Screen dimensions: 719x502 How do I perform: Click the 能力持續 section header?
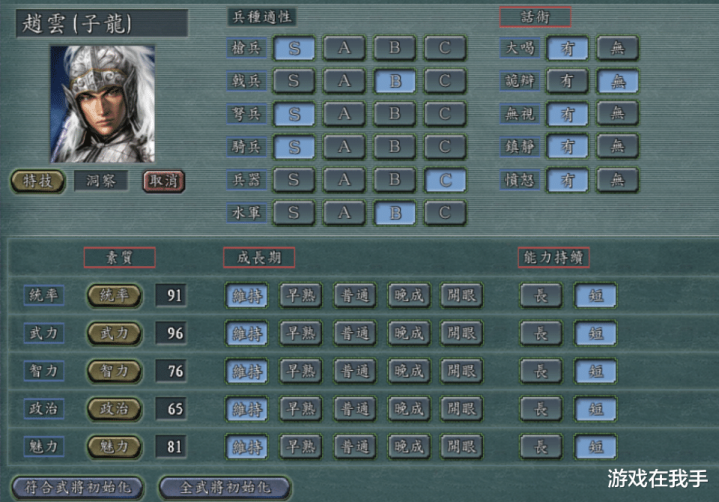pyautogui.click(x=553, y=258)
